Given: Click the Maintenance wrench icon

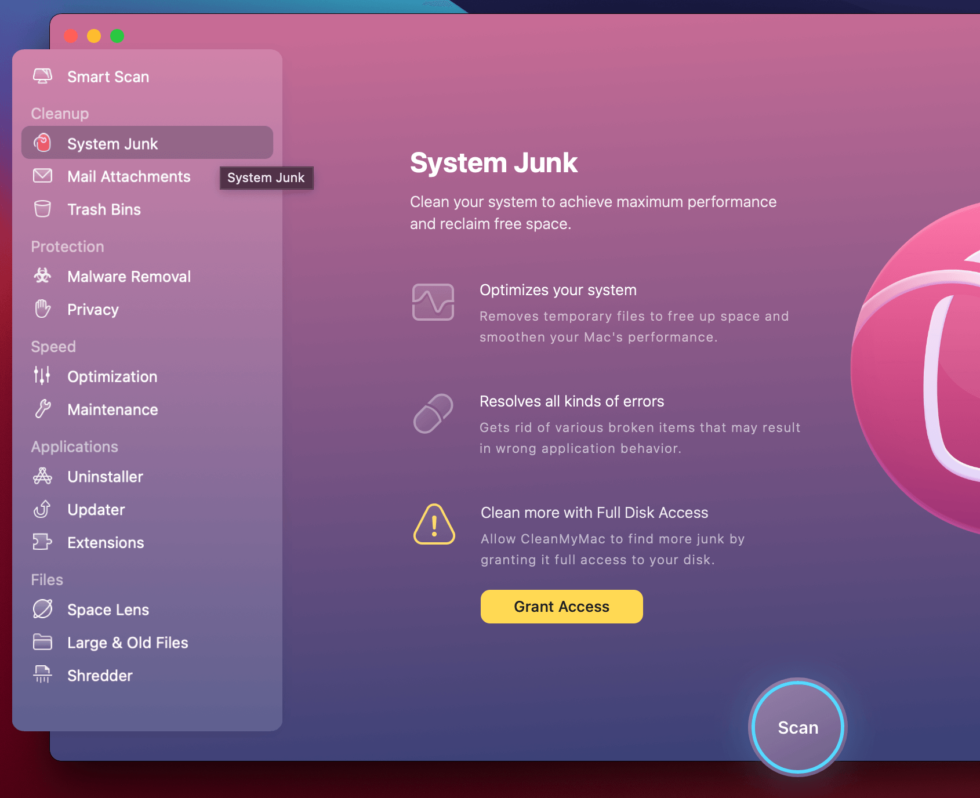Looking at the screenshot, I should 42,410.
